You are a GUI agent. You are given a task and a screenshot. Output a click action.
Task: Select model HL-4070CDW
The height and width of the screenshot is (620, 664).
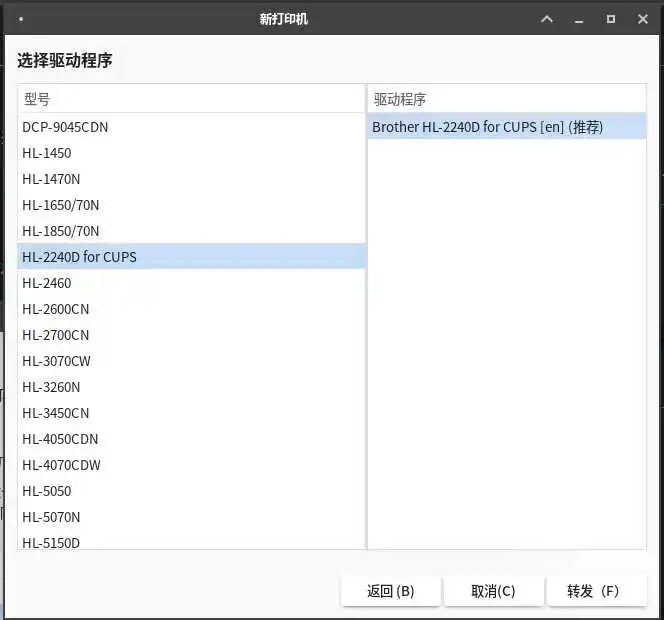[191, 465]
